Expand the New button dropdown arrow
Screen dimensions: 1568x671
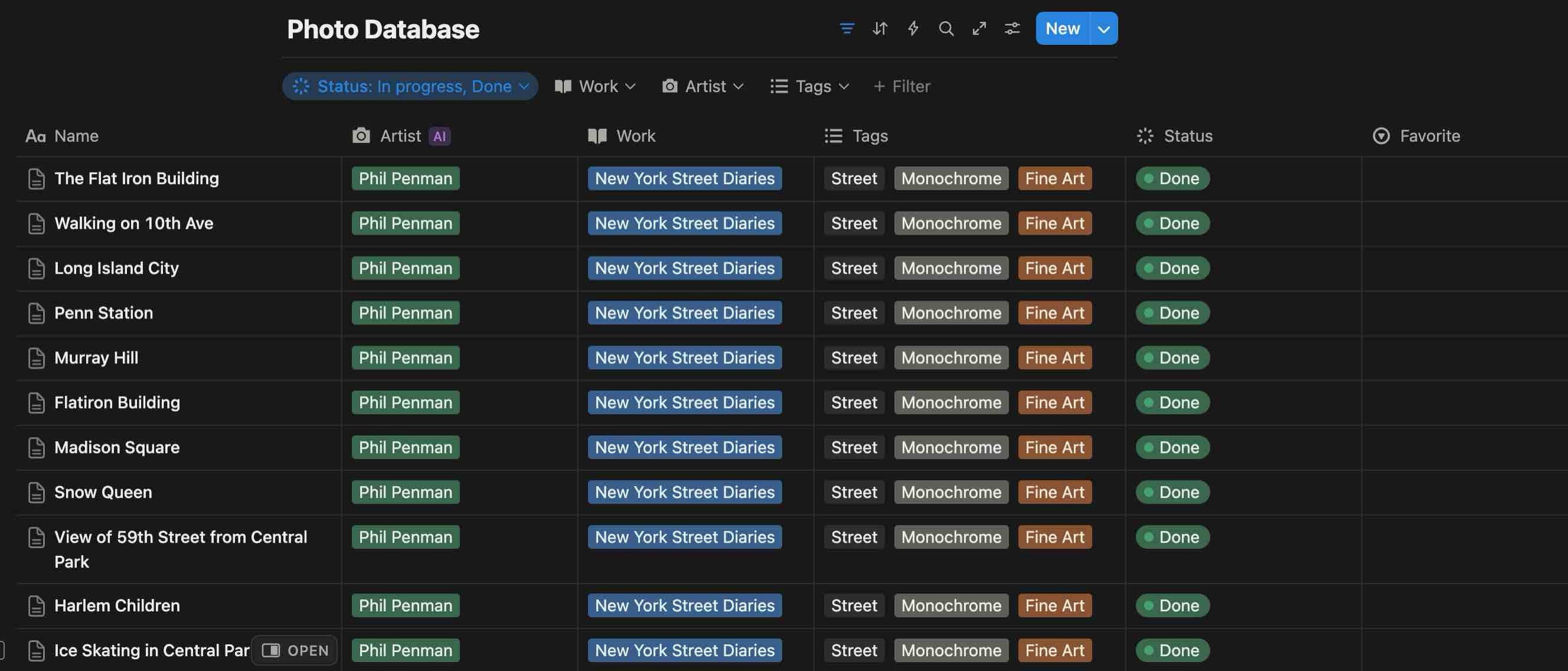click(x=1103, y=28)
